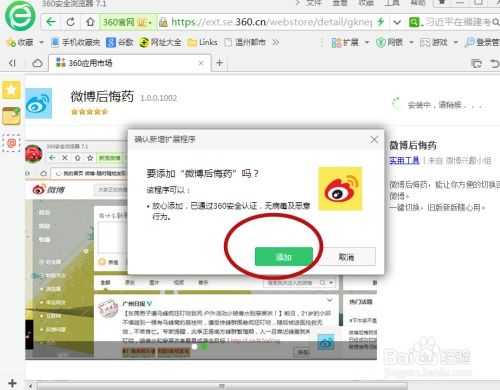Click the tab windows list icon
Screen dimensions: 500x390
[x=476, y=63]
